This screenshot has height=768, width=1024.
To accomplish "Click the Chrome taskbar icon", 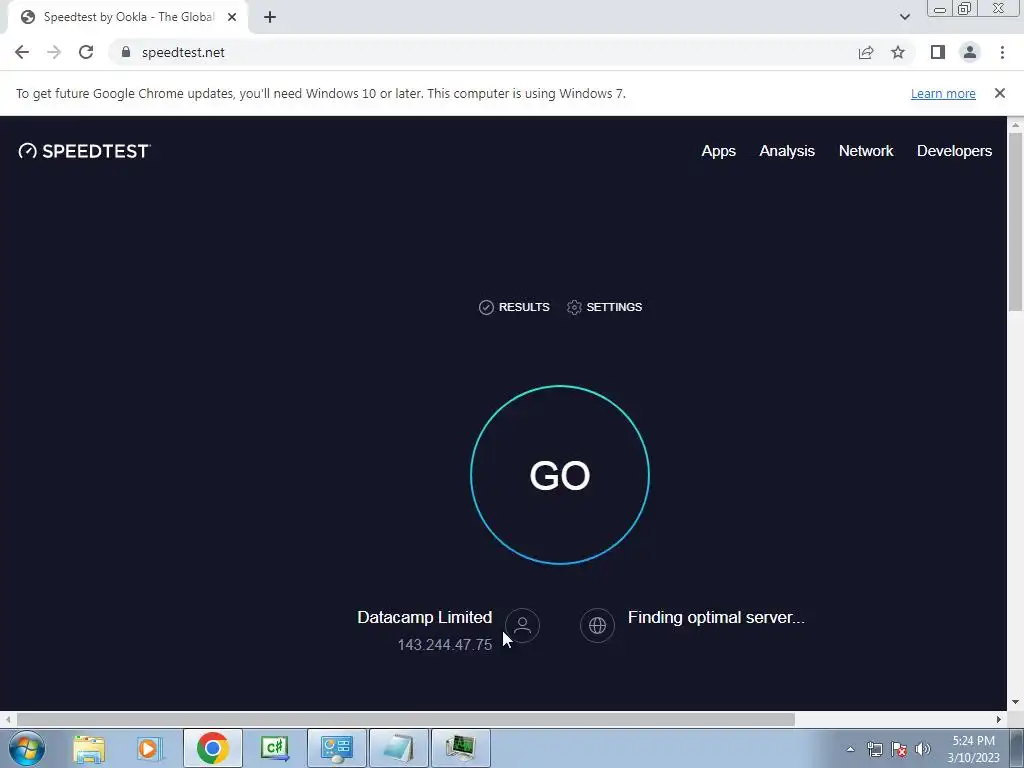I will (212, 748).
